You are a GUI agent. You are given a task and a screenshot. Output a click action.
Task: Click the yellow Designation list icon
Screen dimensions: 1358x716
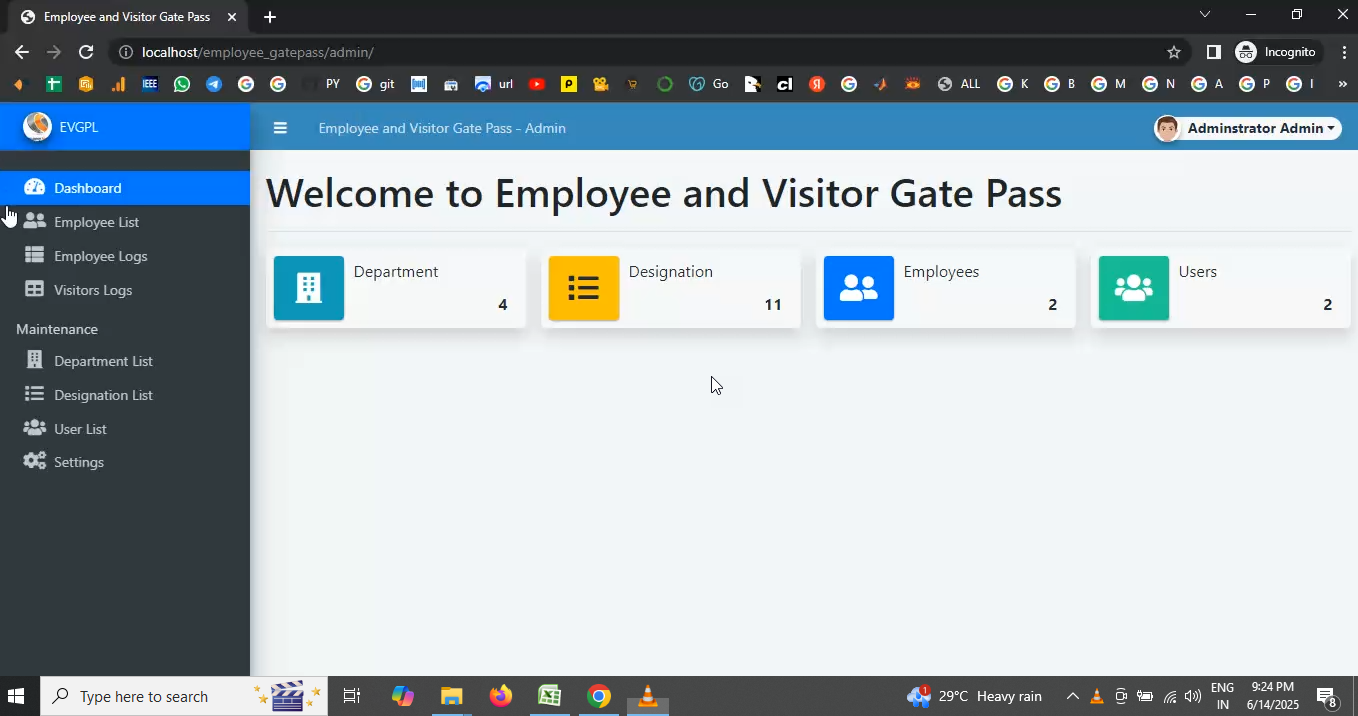click(x=584, y=288)
